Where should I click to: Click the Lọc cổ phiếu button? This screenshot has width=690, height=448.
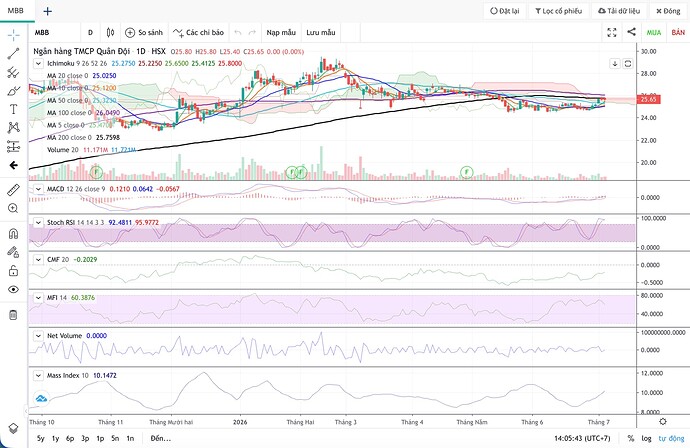coord(558,11)
